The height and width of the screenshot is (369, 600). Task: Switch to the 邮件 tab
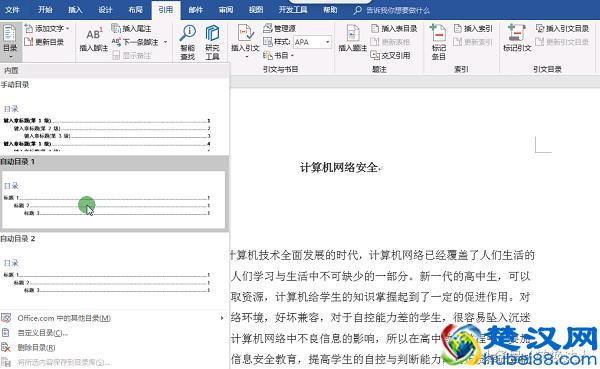pos(196,10)
